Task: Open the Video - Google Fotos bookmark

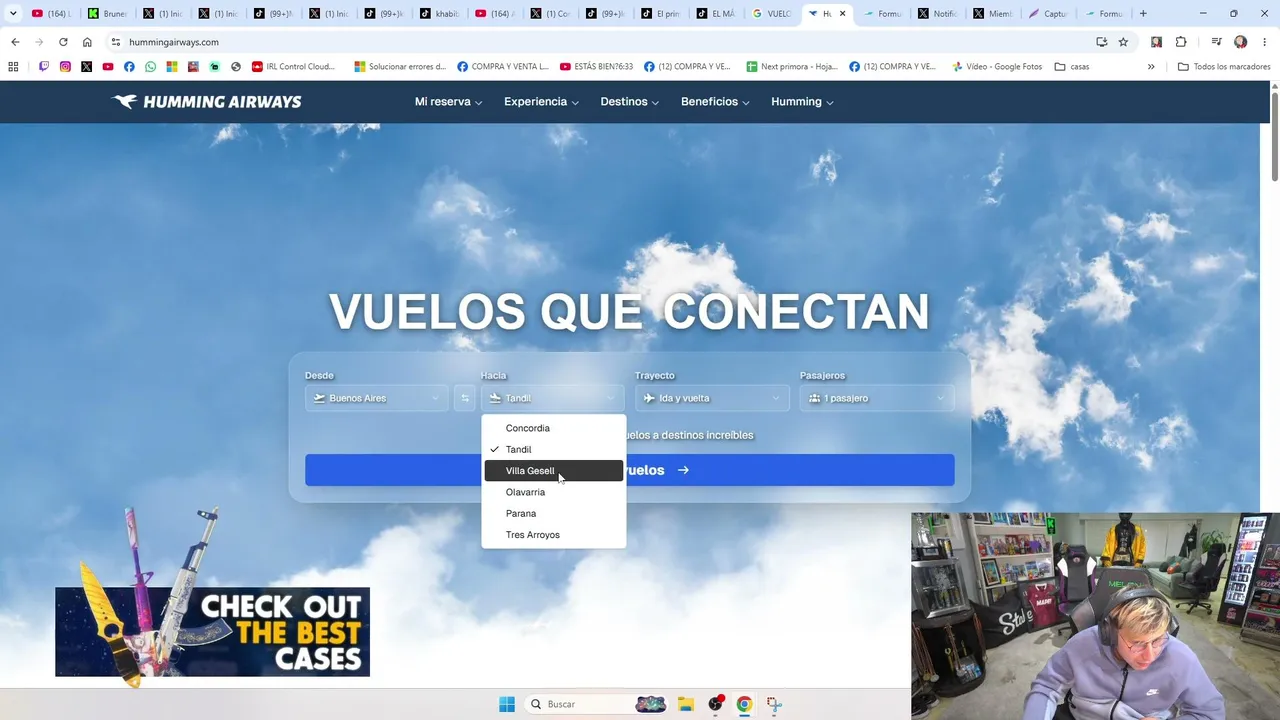Action: 997,67
